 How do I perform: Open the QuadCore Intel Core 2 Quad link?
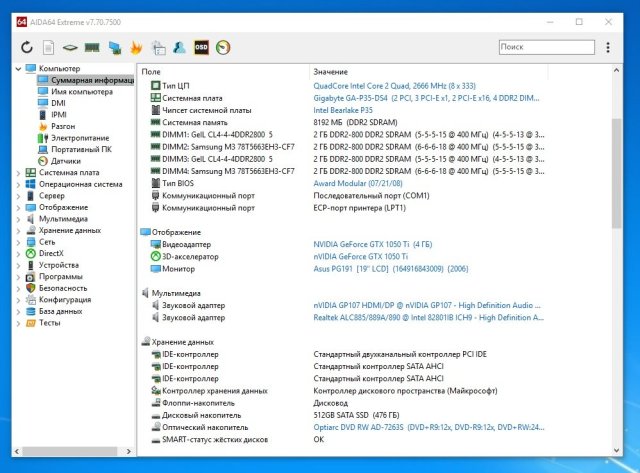click(394, 86)
